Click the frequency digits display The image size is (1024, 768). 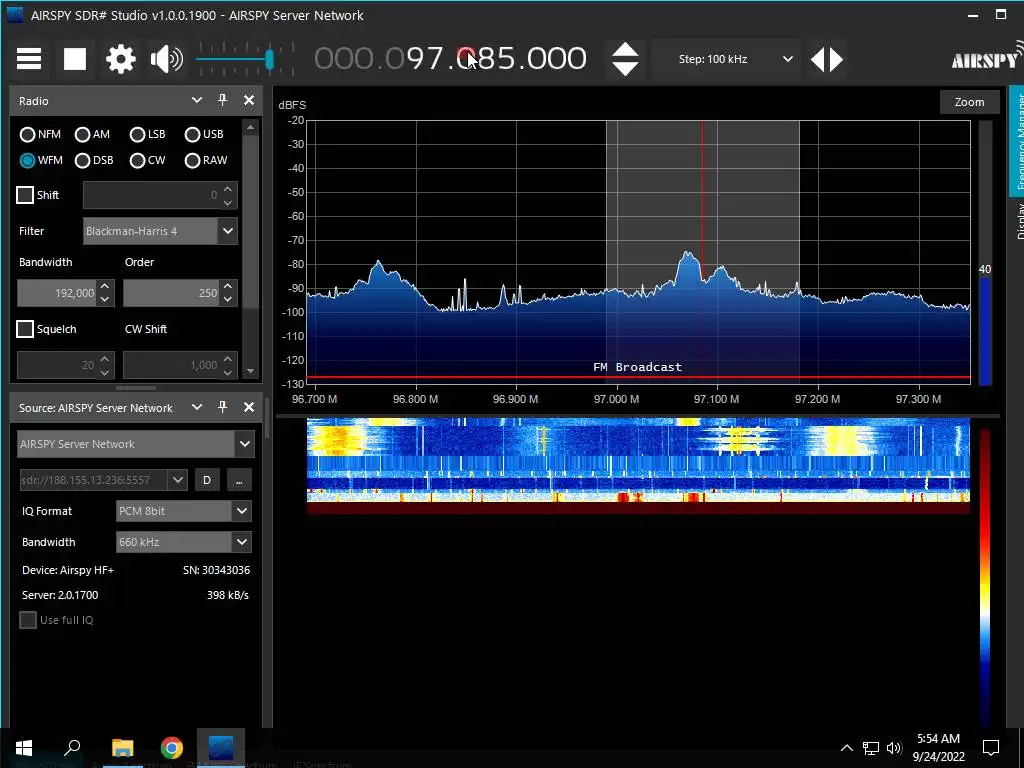click(451, 59)
